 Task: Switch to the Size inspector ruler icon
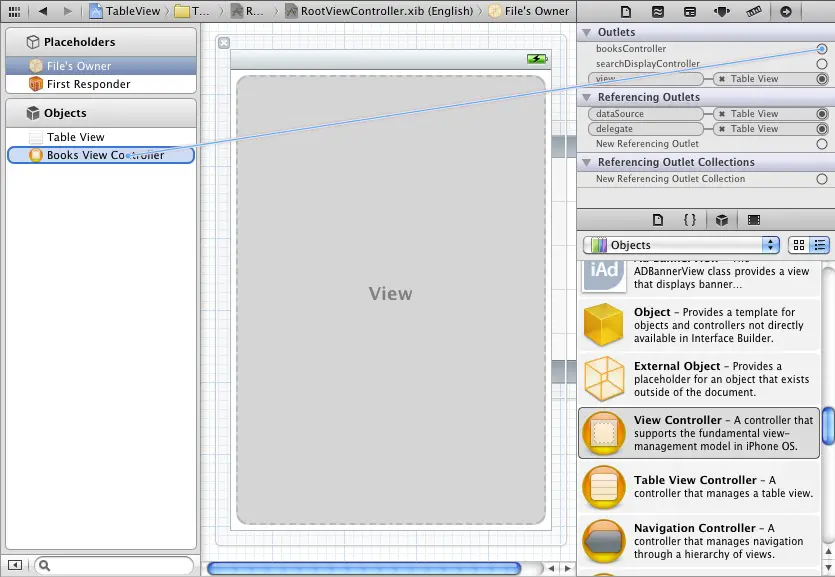coord(754,11)
